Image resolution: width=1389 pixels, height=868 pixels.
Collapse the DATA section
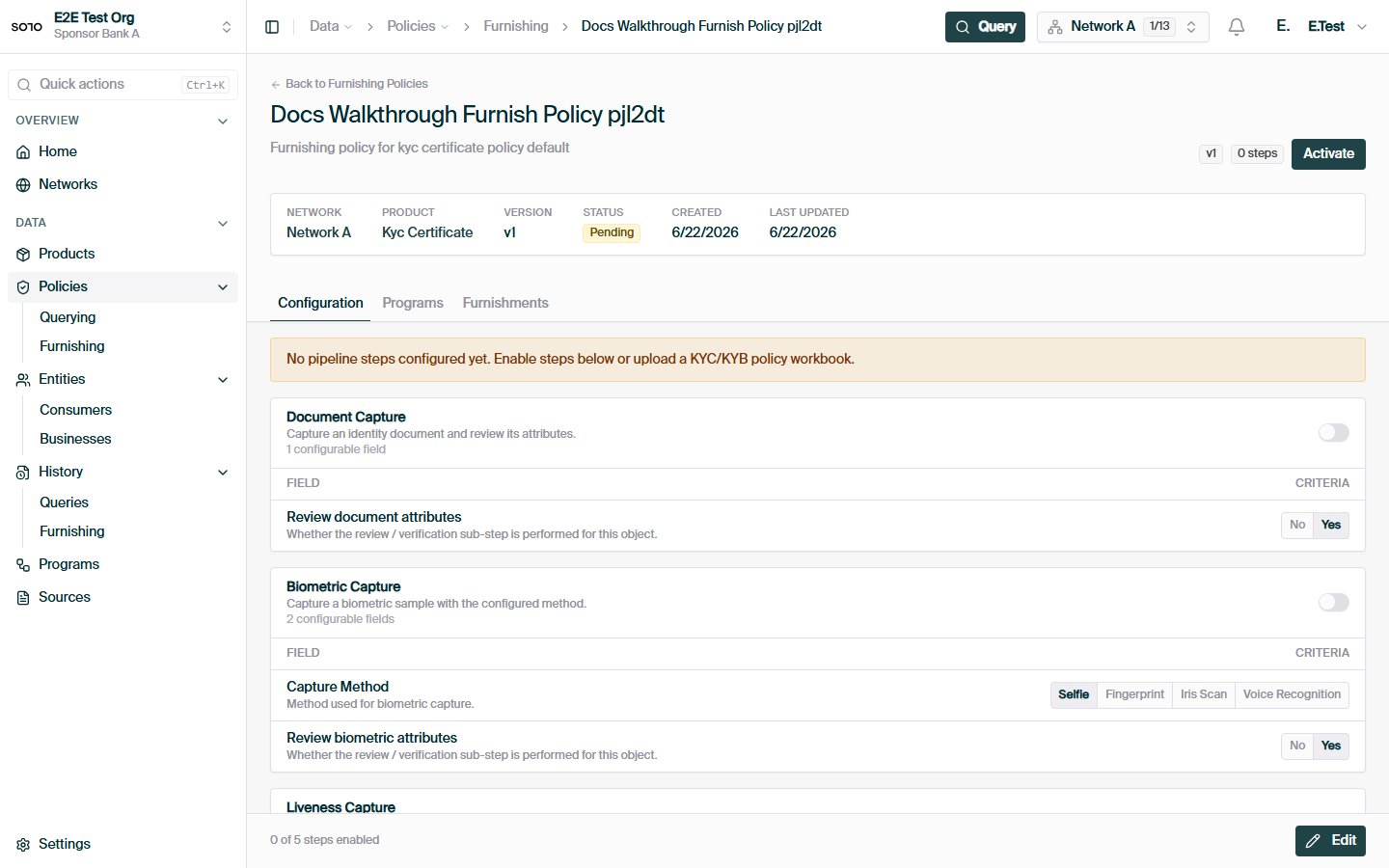pos(223,224)
